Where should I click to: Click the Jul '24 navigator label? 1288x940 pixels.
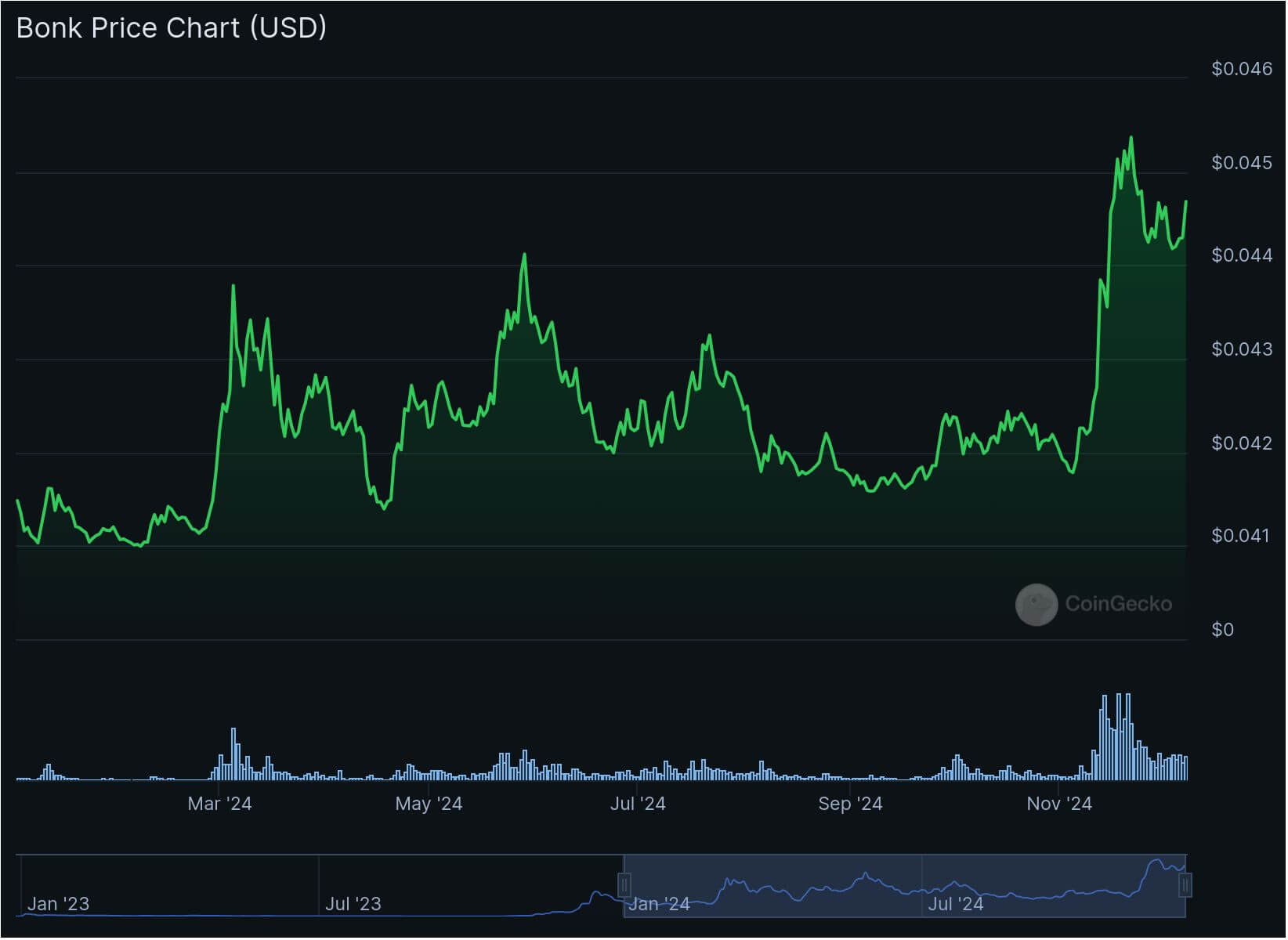click(x=956, y=904)
